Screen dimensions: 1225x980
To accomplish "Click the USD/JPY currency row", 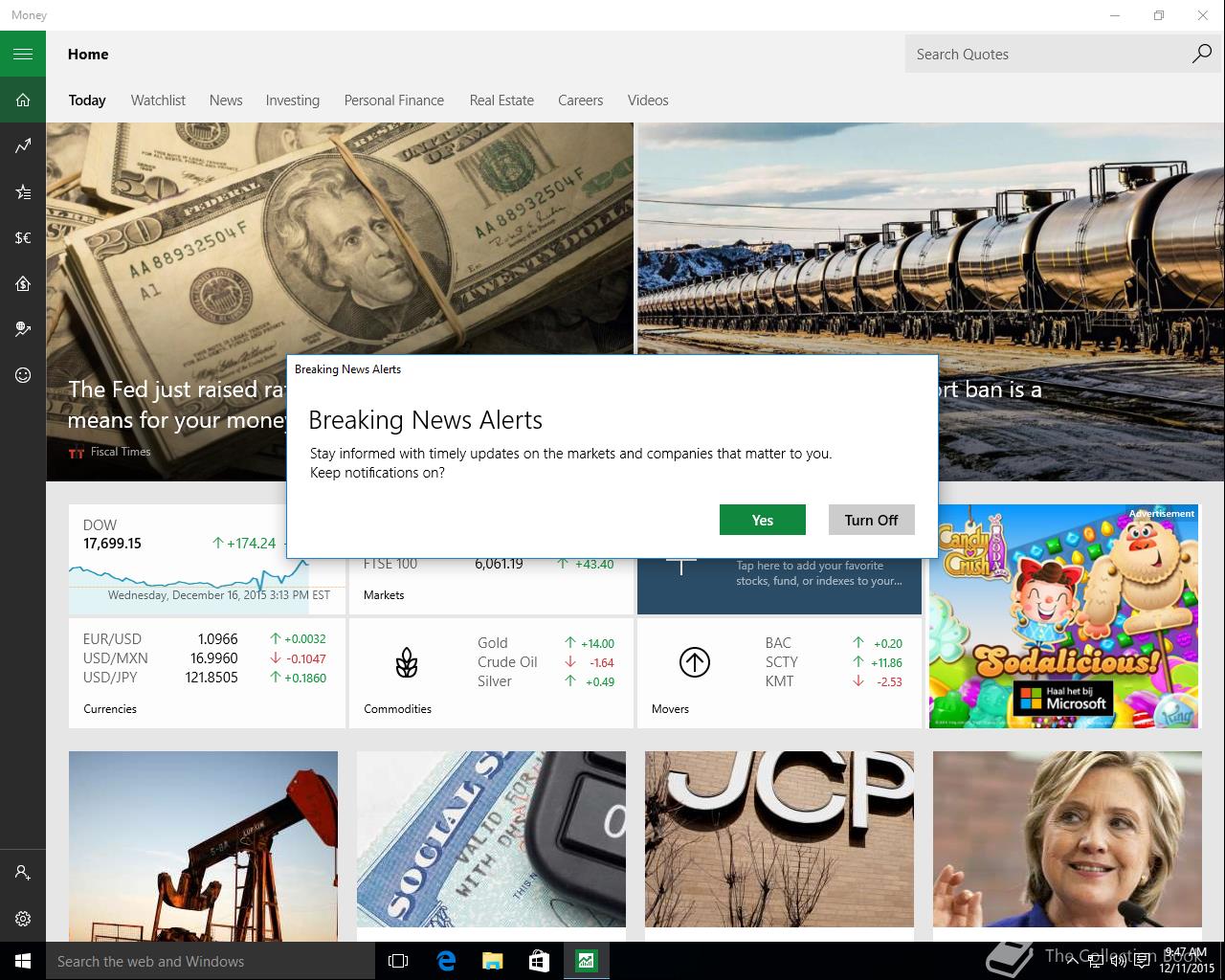I will pyautogui.click(x=205, y=677).
